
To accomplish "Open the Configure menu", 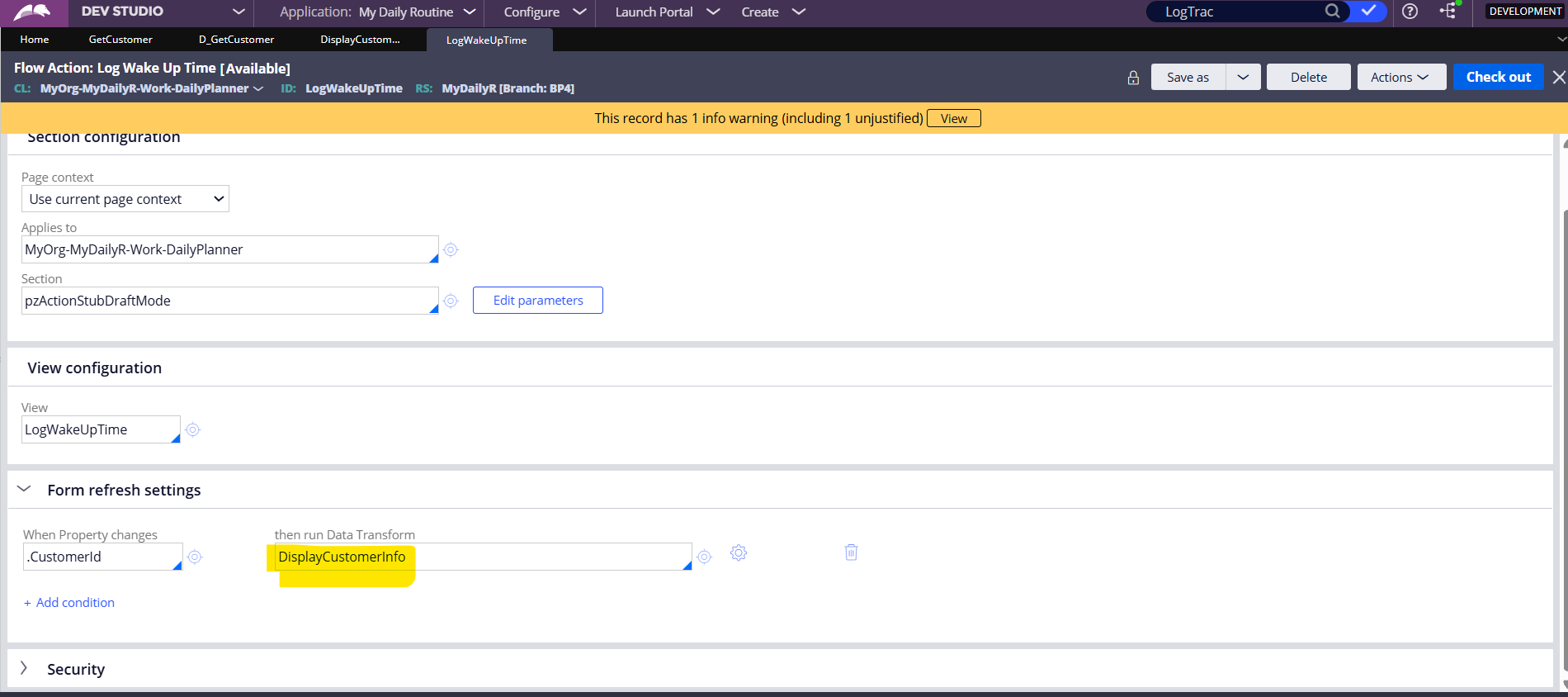I will (x=544, y=12).
